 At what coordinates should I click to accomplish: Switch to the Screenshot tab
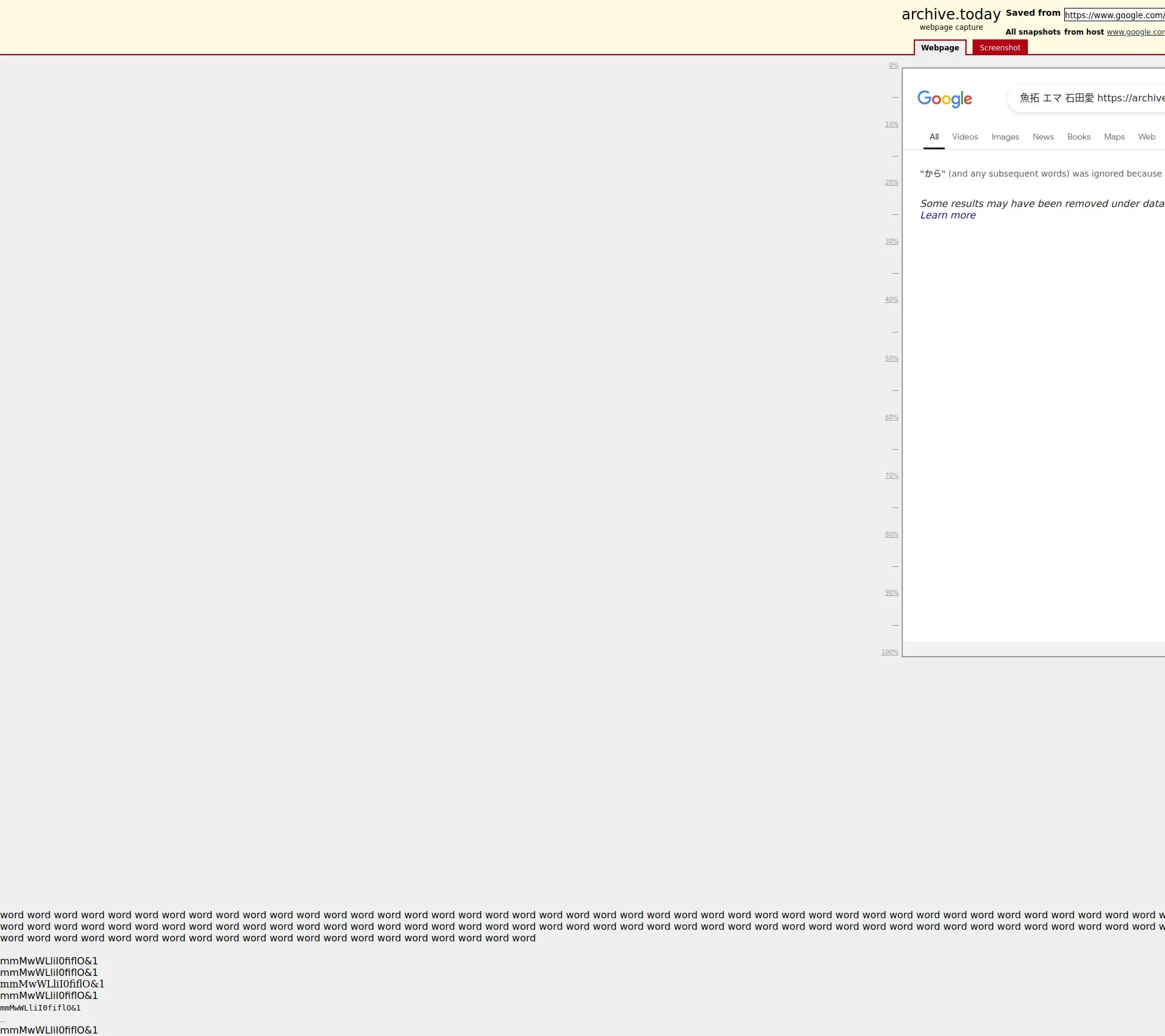pos(999,48)
